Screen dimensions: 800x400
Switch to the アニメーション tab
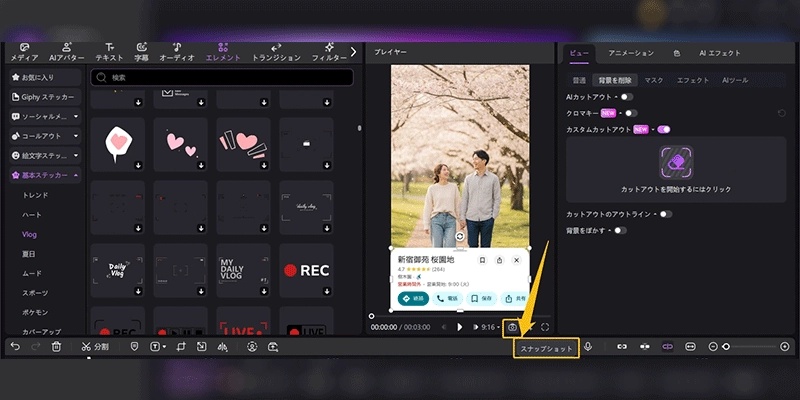(x=631, y=53)
